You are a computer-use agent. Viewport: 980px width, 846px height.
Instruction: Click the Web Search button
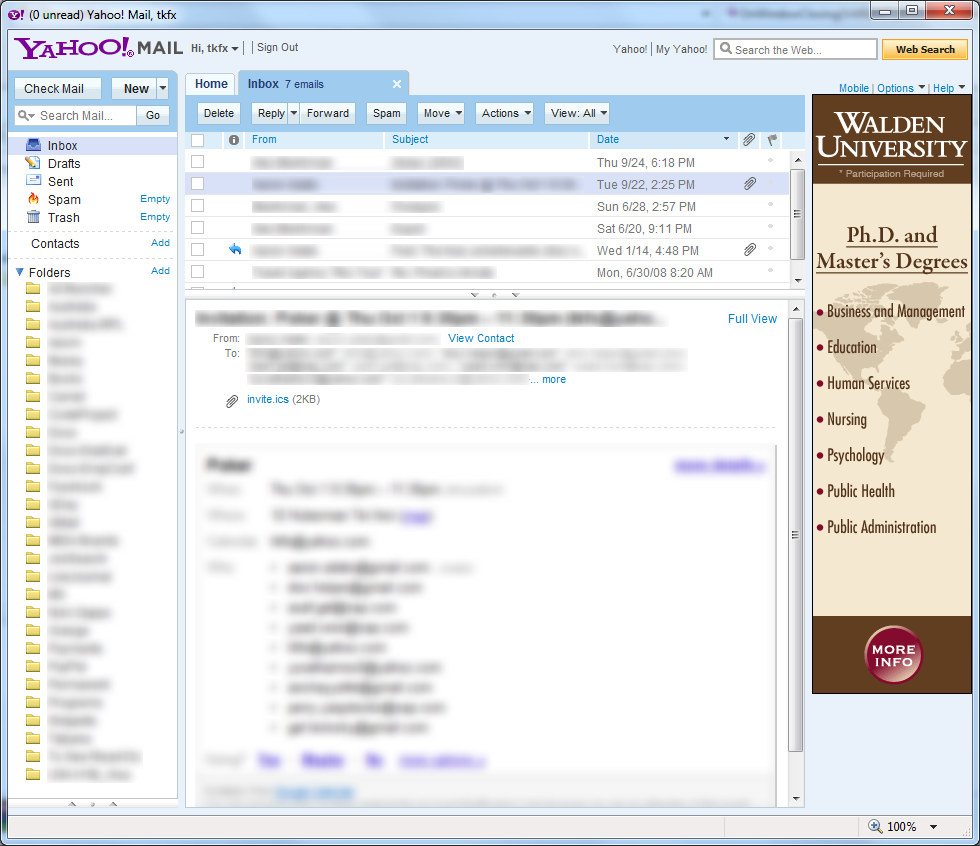tap(924, 49)
